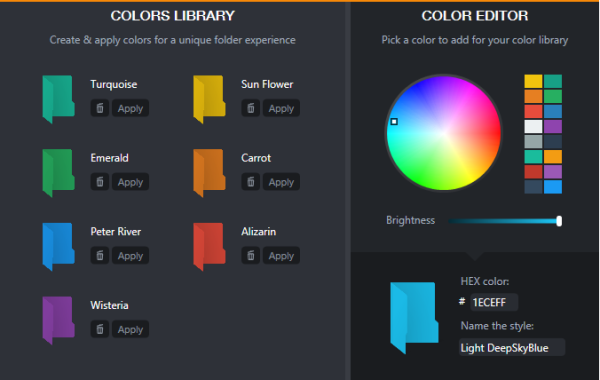This screenshot has width=600, height=380.
Task: Select the gray palette swatch
Action: point(533,142)
